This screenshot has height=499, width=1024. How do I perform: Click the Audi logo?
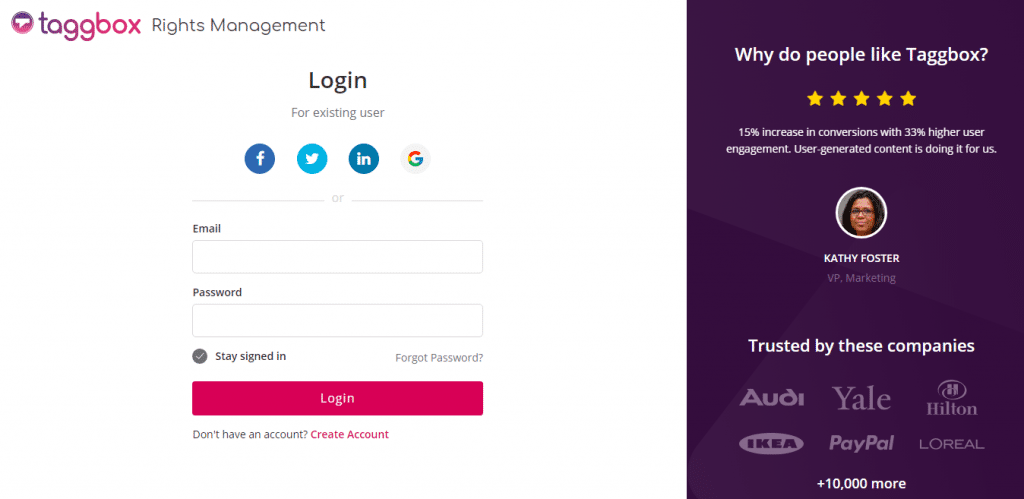pyautogui.click(x=771, y=398)
